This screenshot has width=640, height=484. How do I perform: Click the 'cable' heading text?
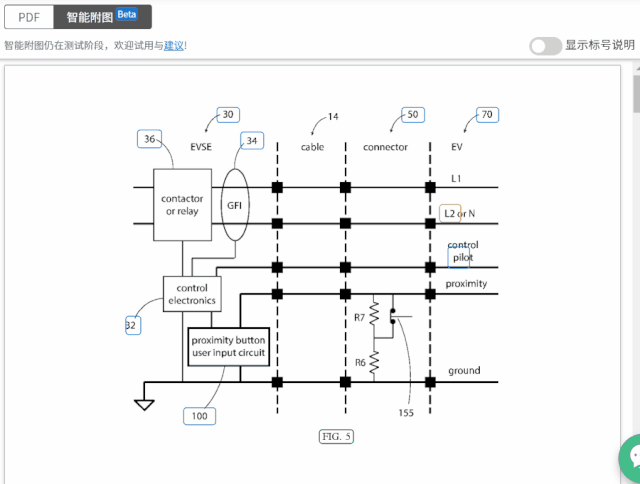click(312, 147)
